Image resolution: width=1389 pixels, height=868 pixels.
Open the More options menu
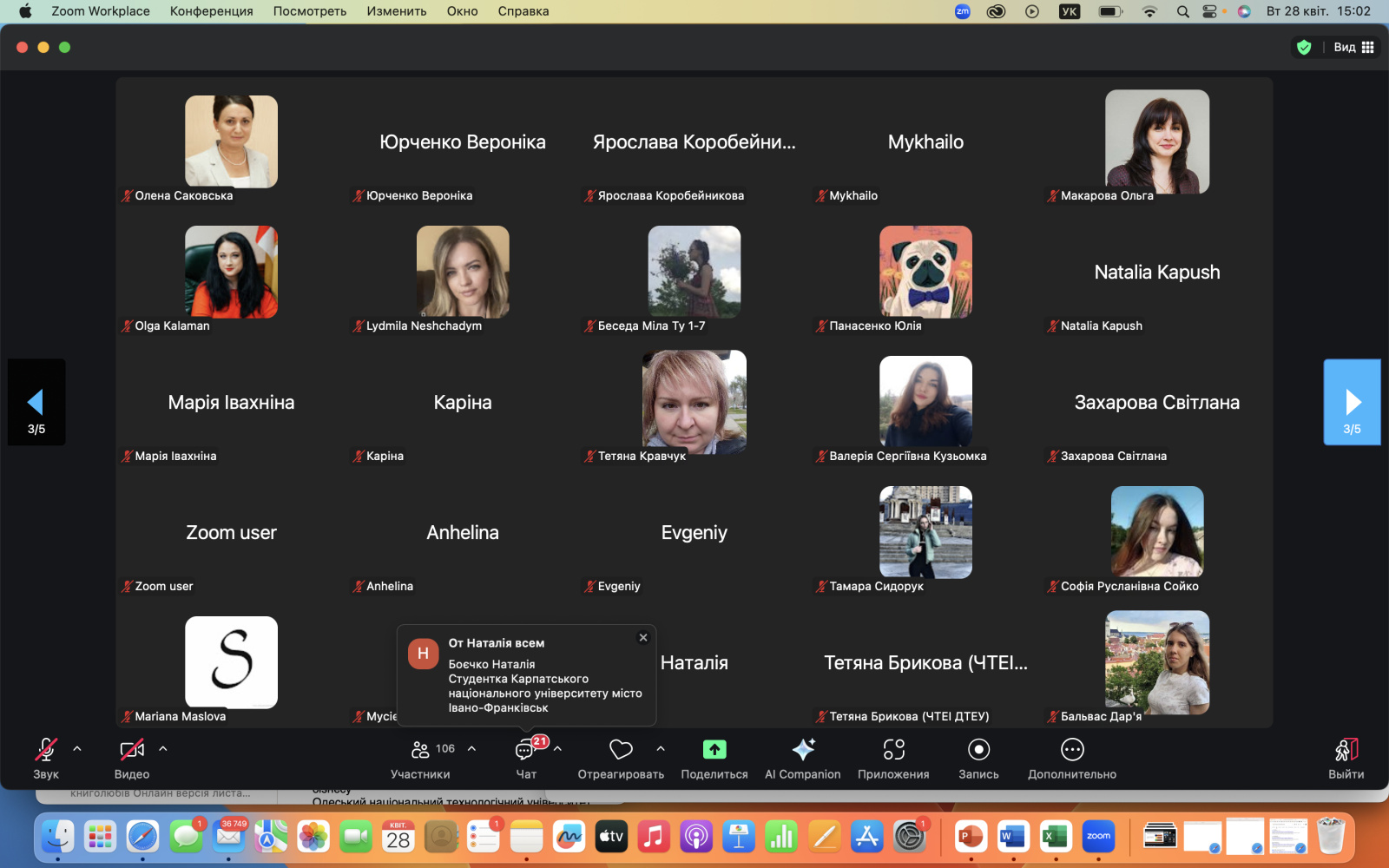1072,750
